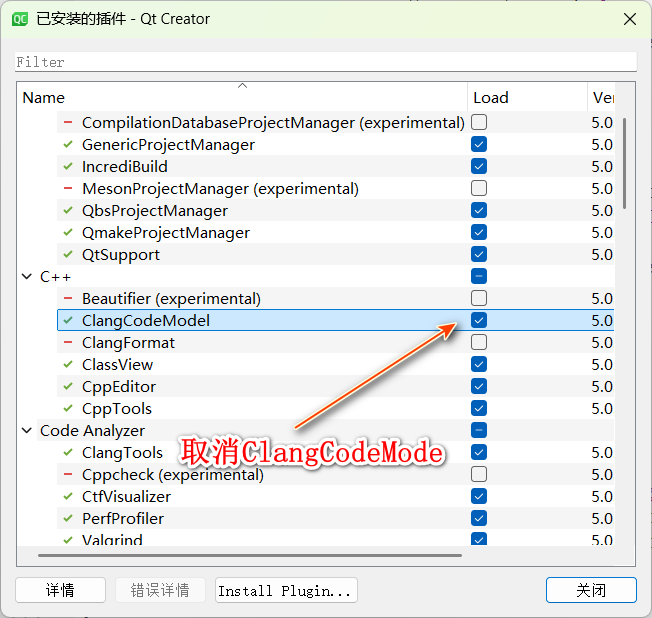Select the ClangFormat row

pos(336,343)
